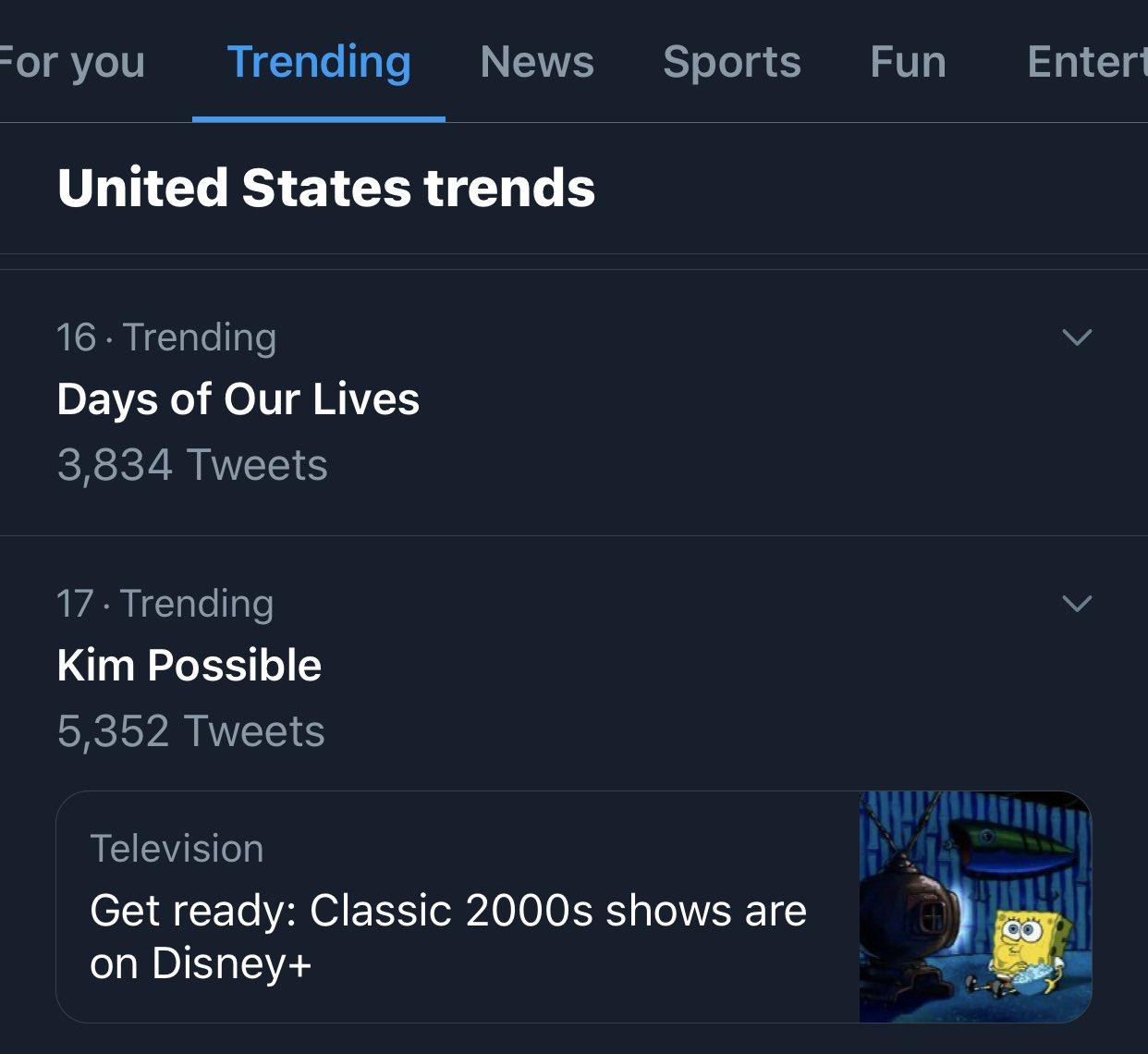Click the 'on Disney+' headline line
The width and height of the screenshot is (1148, 1054).
click(x=201, y=964)
